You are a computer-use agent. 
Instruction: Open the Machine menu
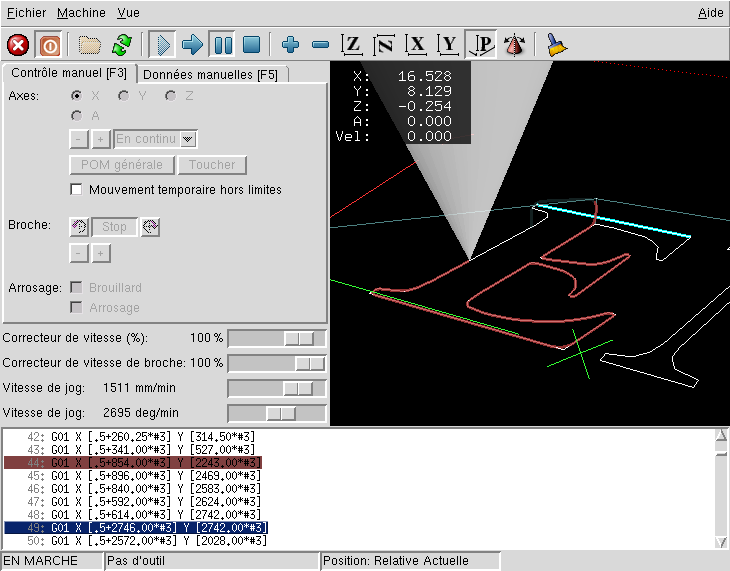coord(81,13)
